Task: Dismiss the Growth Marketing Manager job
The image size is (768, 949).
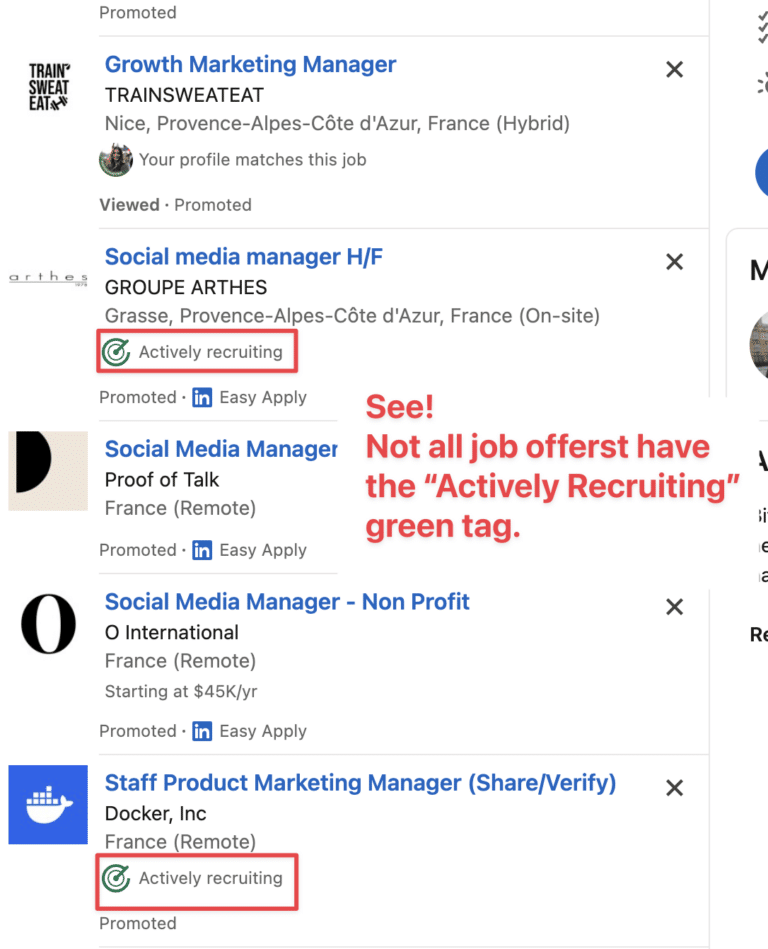Action: click(x=674, y=69)
